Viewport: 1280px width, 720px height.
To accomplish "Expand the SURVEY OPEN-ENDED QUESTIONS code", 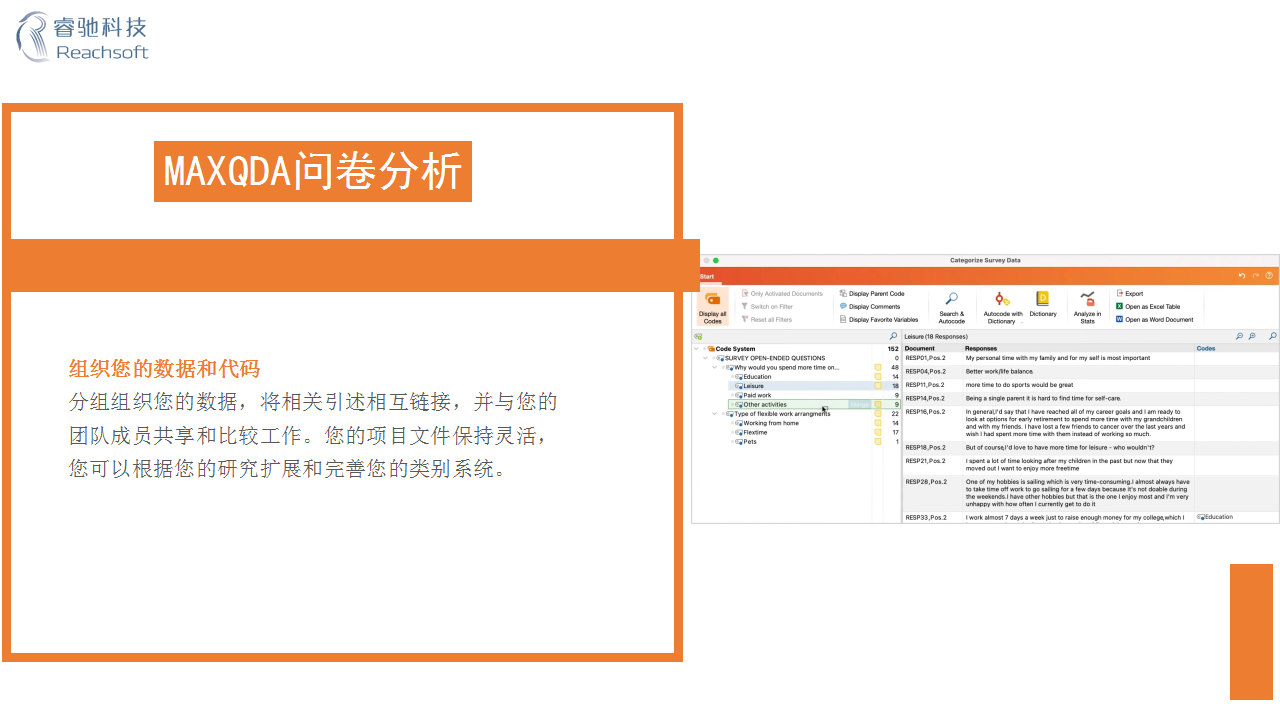I will pyautogui.click(x=705, y=358).
